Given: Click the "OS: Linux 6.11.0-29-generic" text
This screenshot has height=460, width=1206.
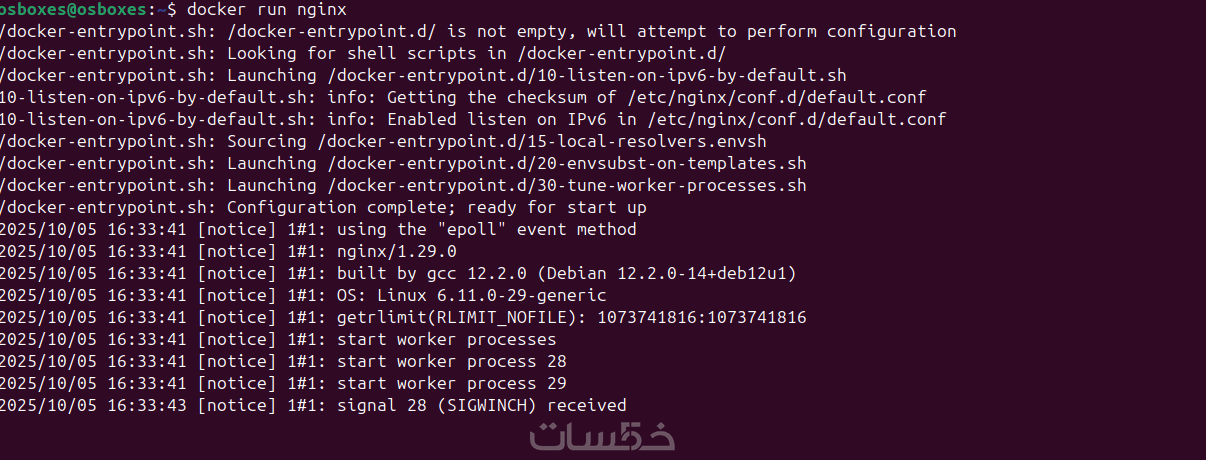Looking at the screenshot, I should tap(471, 295).
